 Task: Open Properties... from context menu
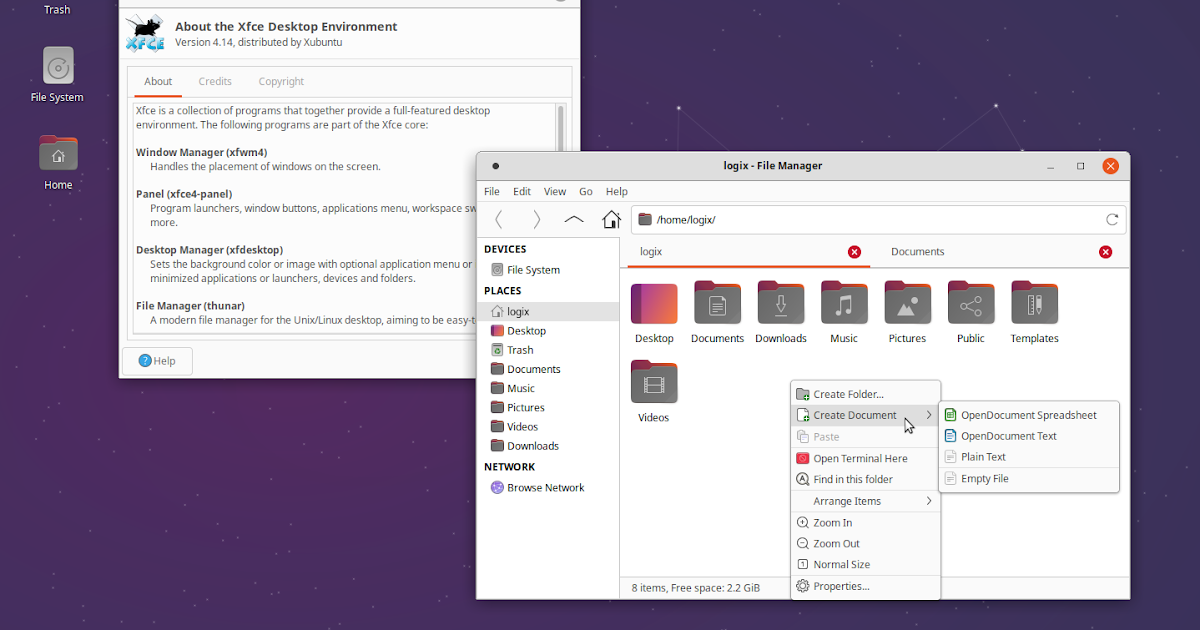point(865,587)
